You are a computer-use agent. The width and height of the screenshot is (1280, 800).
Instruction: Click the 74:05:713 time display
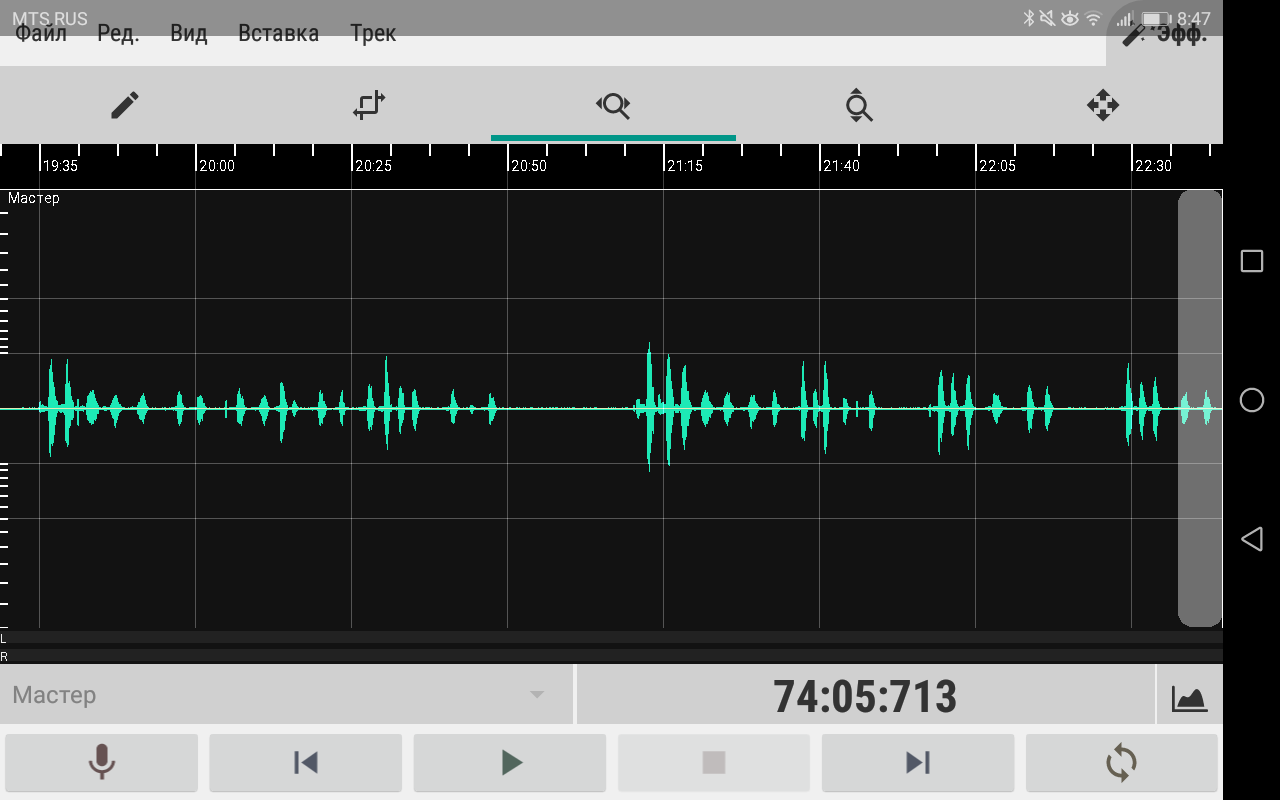[866, 696]
